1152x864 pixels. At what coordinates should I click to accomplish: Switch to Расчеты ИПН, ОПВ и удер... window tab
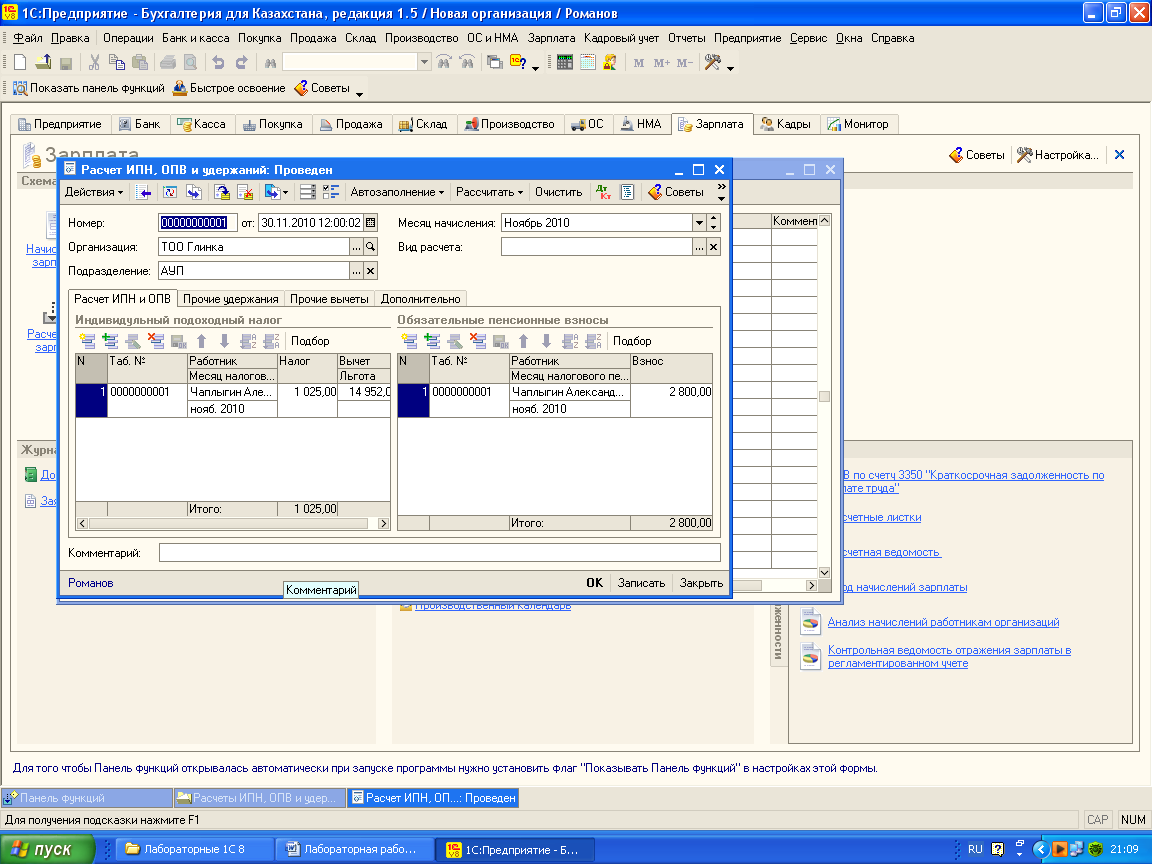click(259, 798)
